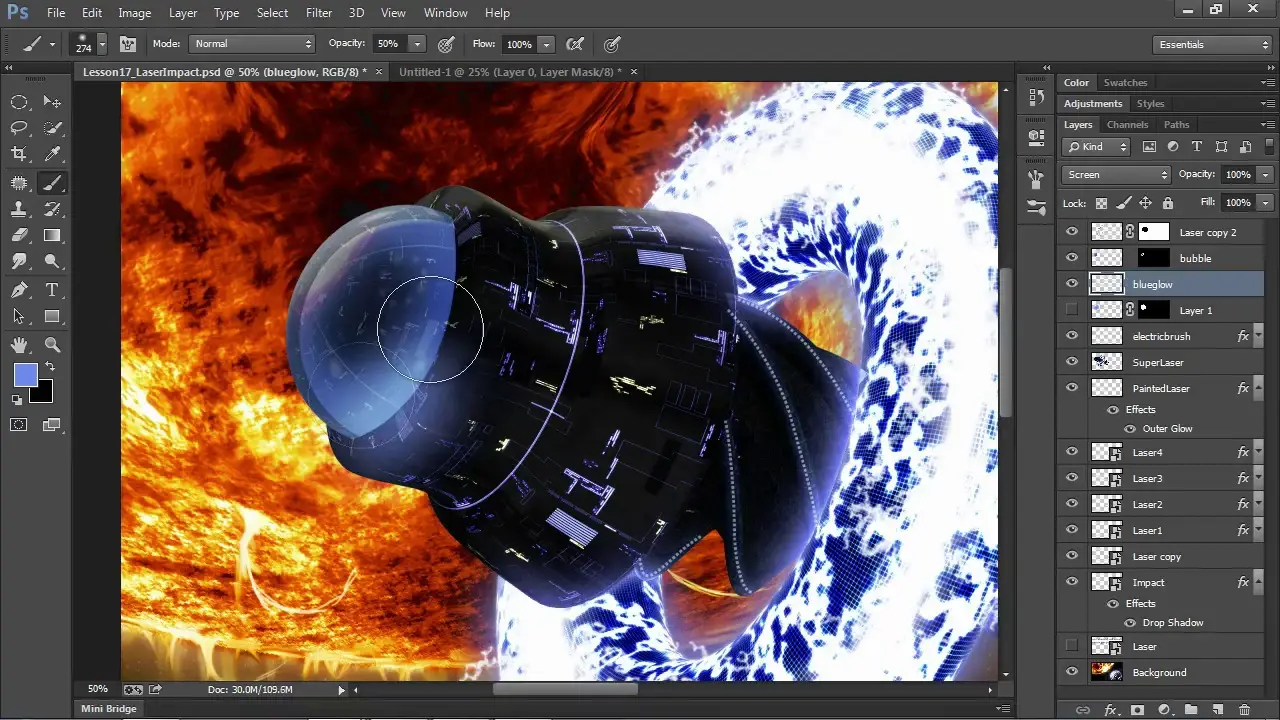This screenshot has height=720, width=1280.
Task: Select the Crop tool
Action: pos(19,154)
